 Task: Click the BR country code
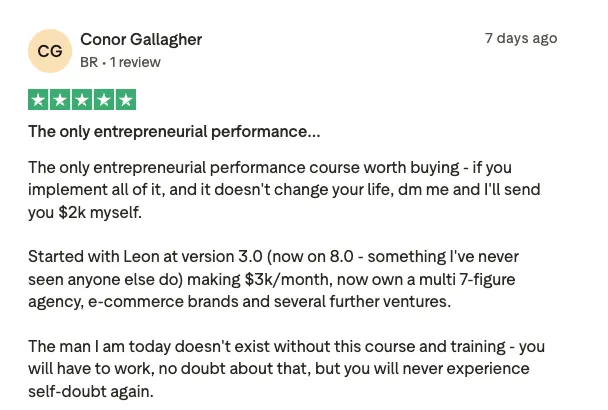[89, 62]
